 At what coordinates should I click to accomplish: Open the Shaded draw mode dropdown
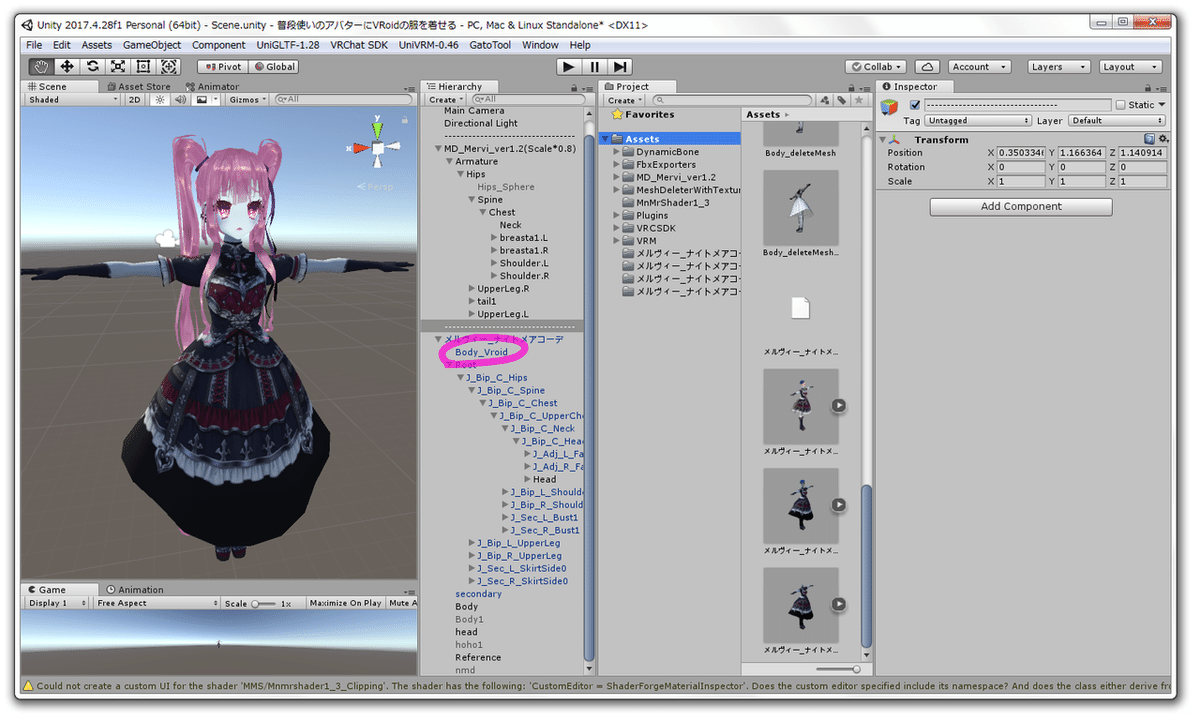(x=73, y=99)
